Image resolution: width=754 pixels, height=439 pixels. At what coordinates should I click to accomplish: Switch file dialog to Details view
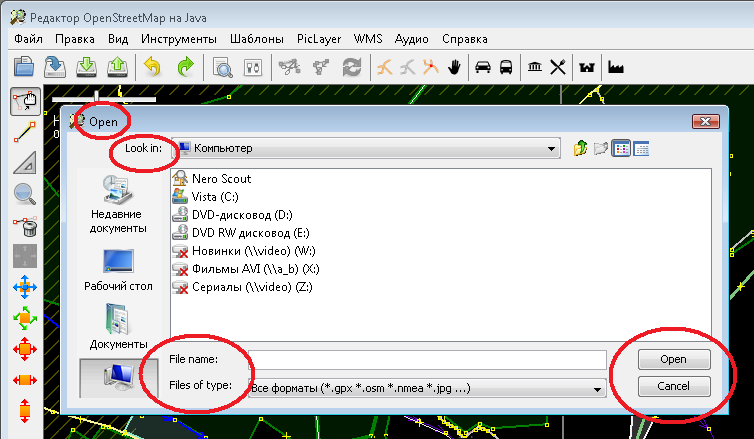pos(641,148)
